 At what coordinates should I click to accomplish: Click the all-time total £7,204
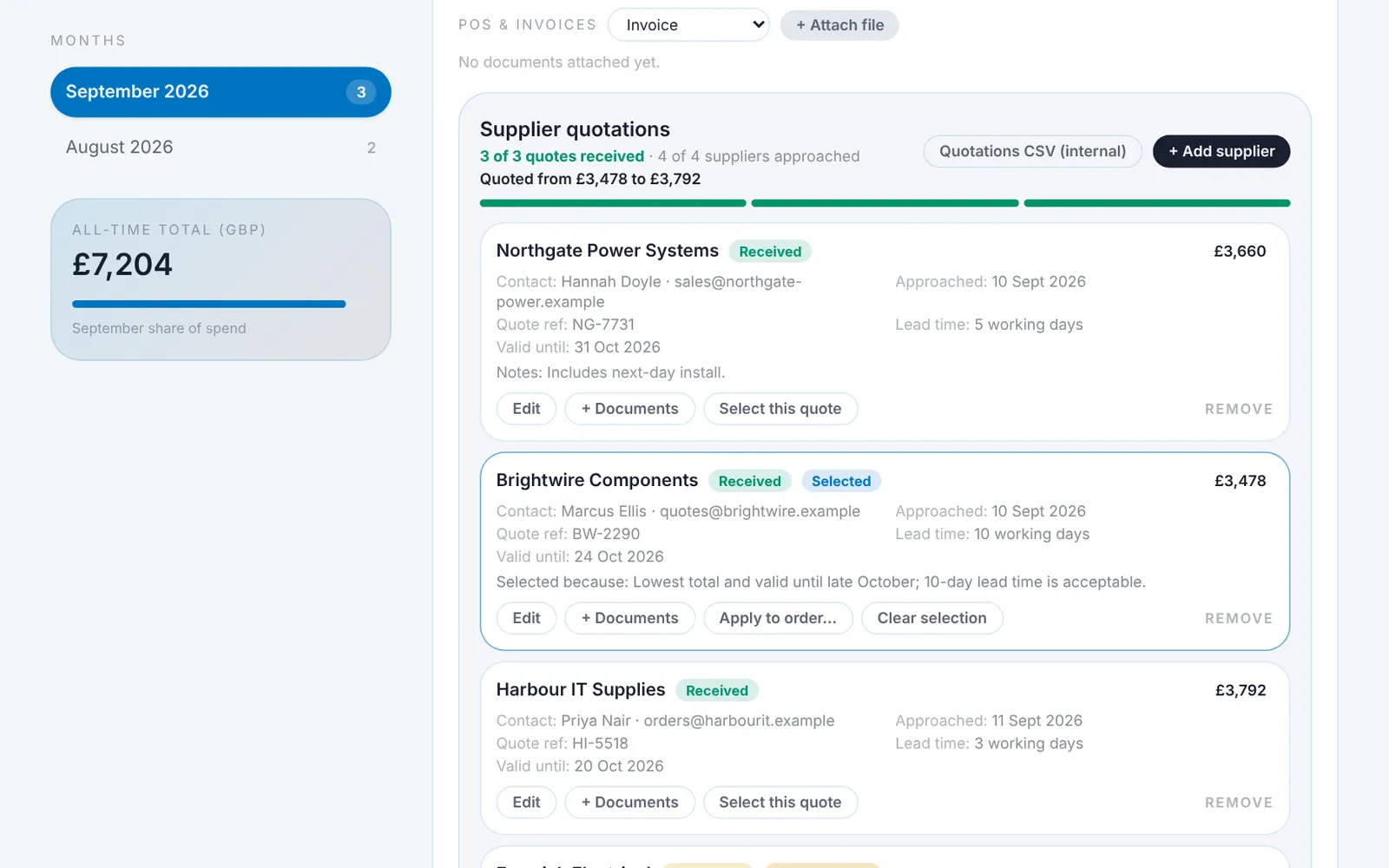[122, 265]
